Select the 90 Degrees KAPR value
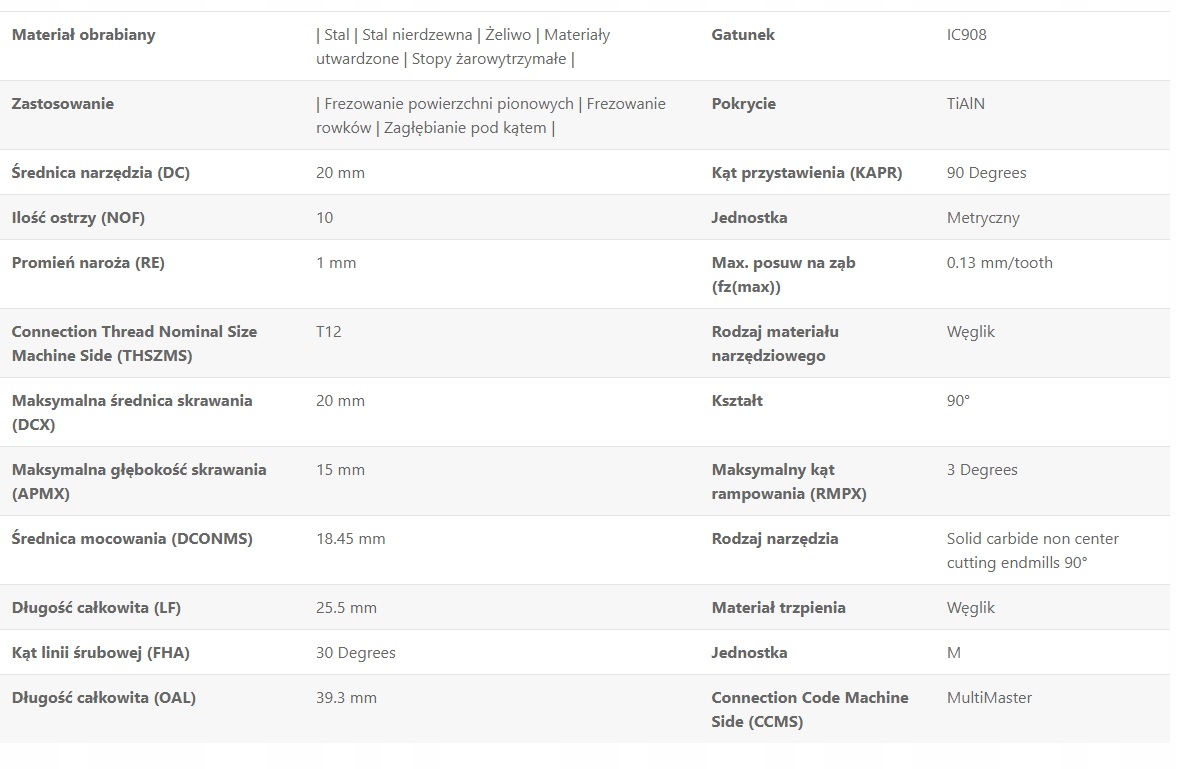The image size is (1178, 769). pyautogui.click(x=986, y=173)
